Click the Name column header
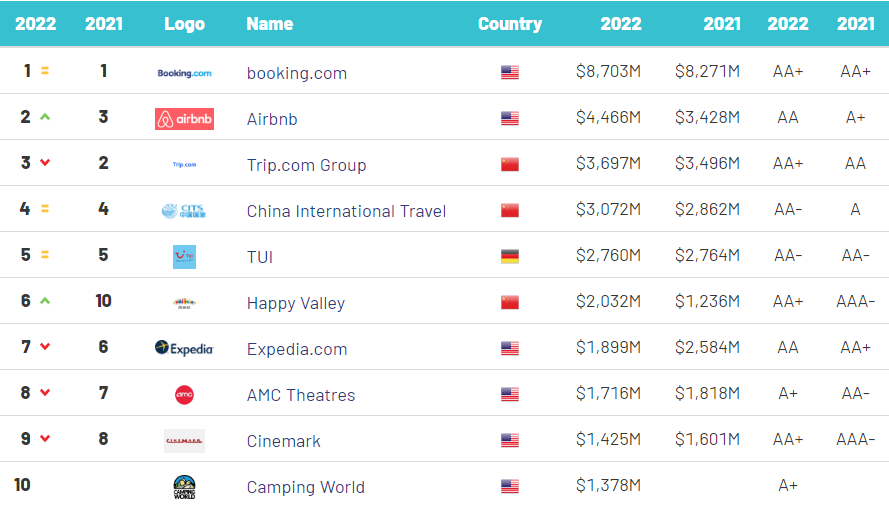This screenshot has height=512, width=889. 269,24
